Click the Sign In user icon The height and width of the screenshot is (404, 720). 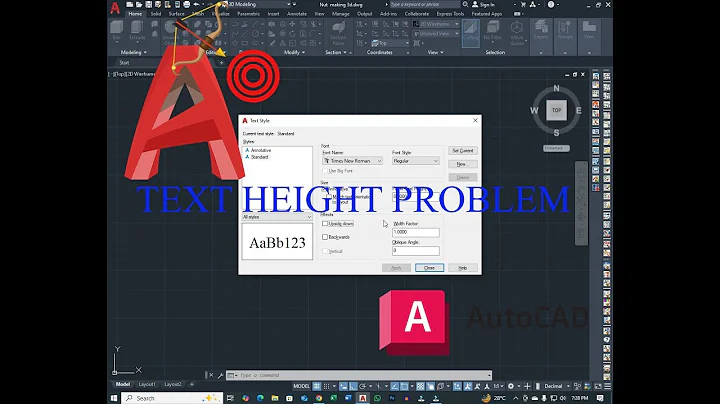point(475,4)
